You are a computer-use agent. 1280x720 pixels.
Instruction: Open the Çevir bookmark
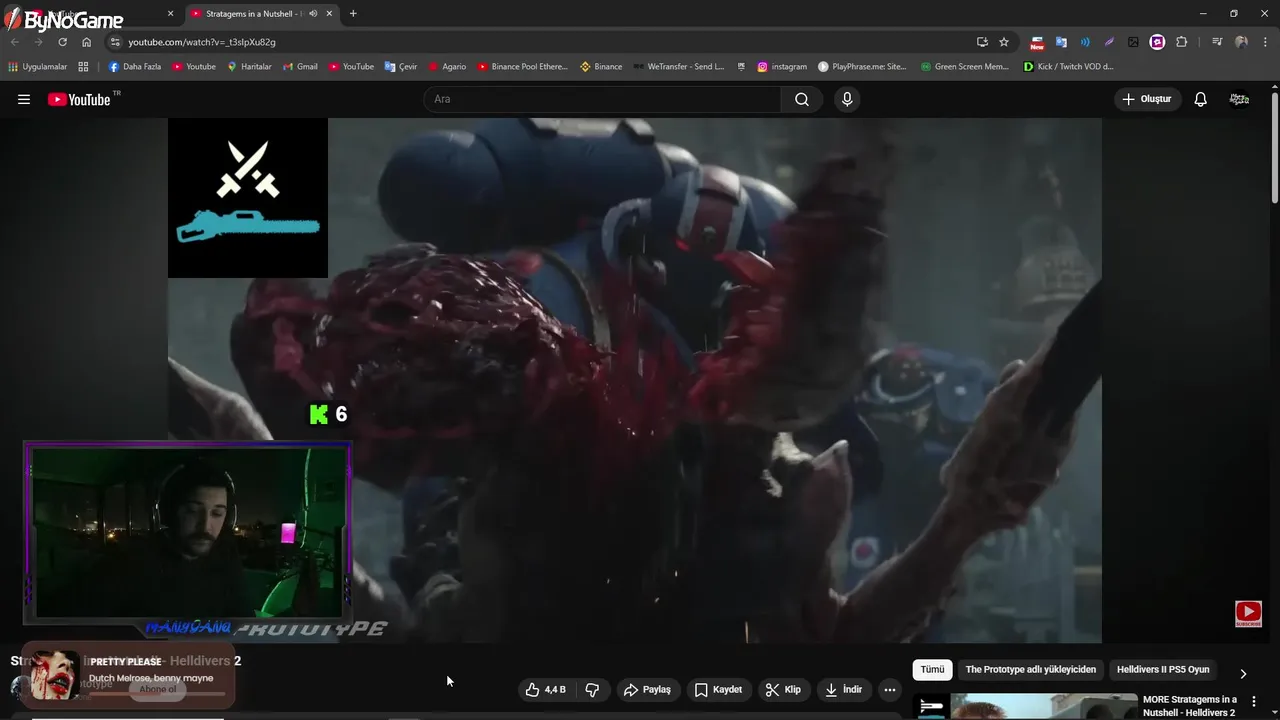pyautogui.click(x=401, y=67)
